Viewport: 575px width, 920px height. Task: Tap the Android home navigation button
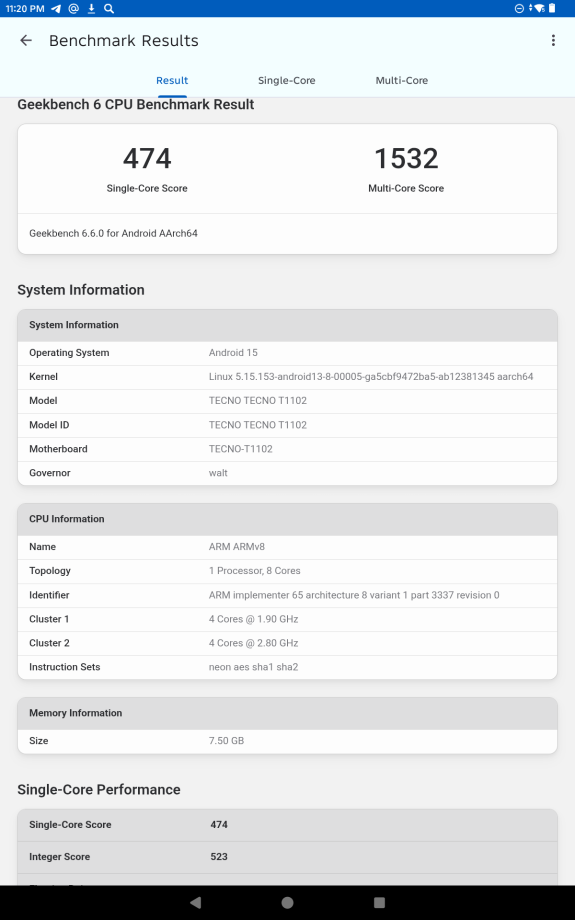point(288,902)
